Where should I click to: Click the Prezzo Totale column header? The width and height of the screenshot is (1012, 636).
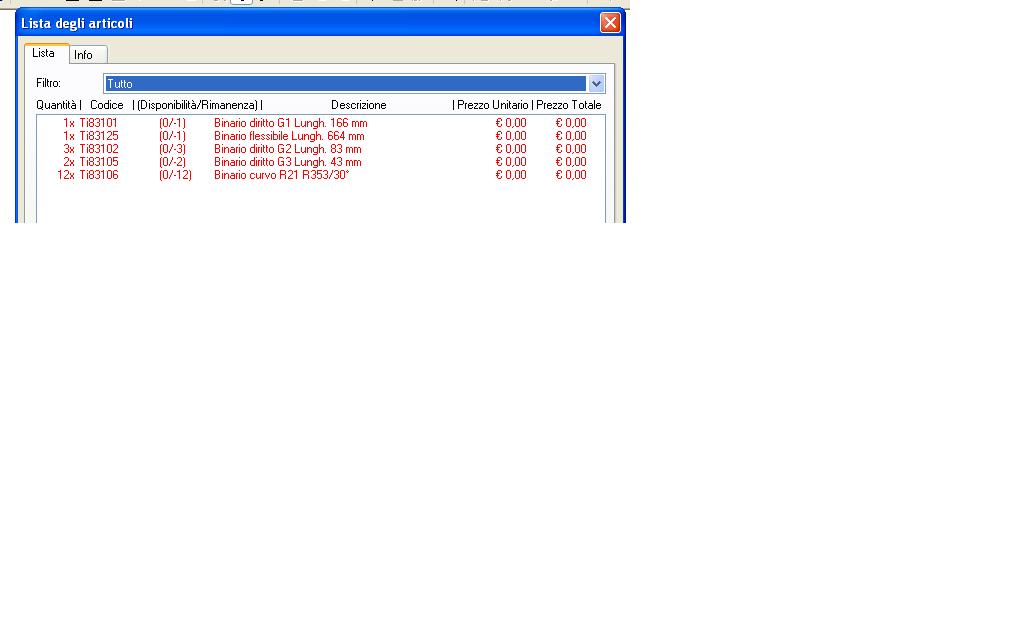(569, 105)
